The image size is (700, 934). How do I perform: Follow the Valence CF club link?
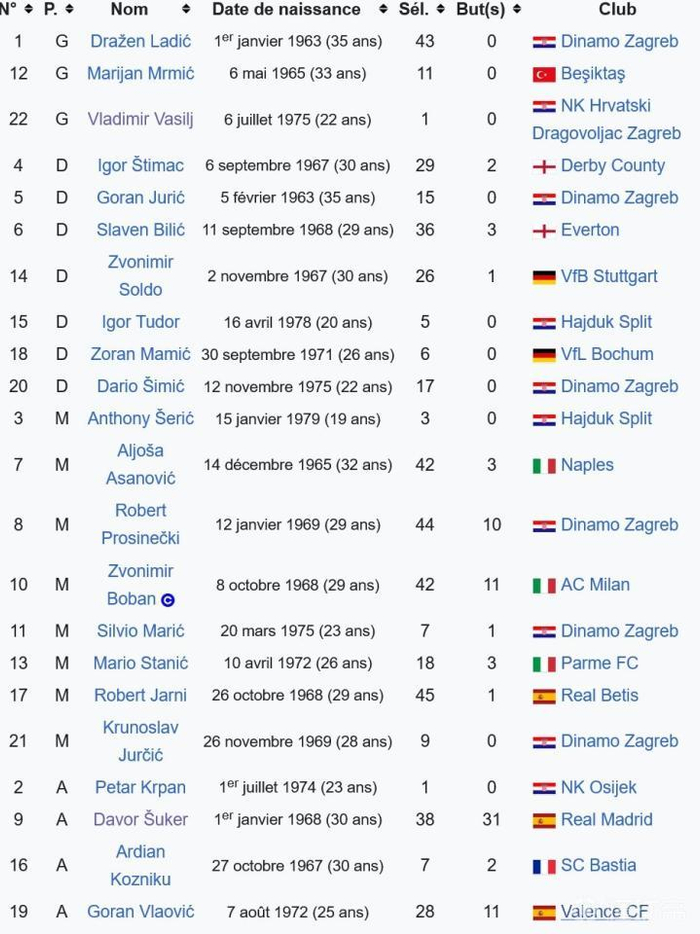604,912
